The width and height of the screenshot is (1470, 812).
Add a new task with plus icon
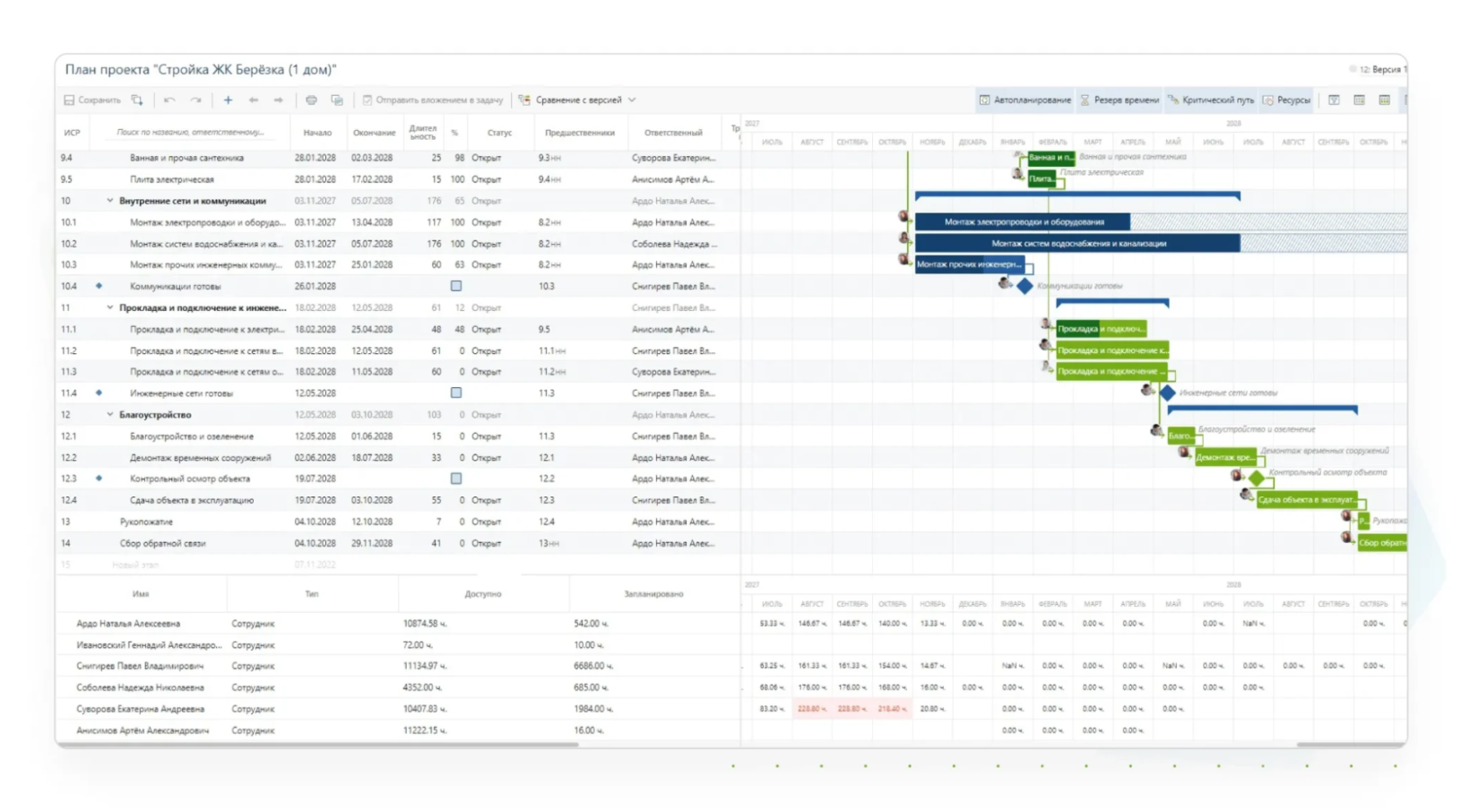point(228,100)
